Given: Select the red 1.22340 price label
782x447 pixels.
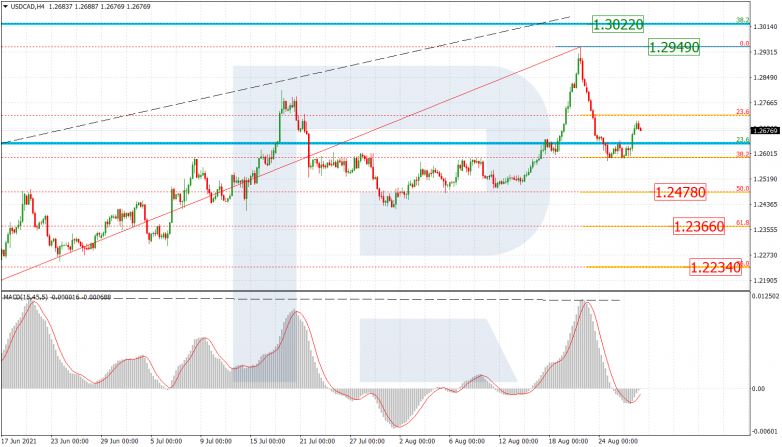Looking at the screenshot, I should pos(716,267).
